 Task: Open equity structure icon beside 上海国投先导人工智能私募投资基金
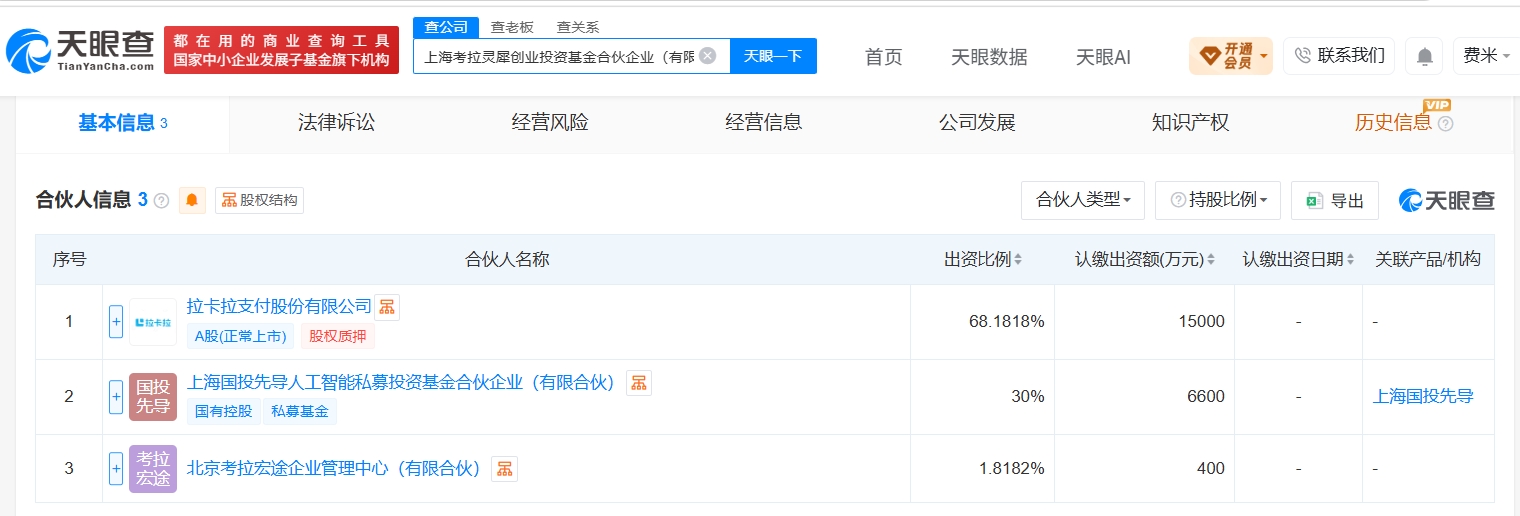[x=639, y=382]
